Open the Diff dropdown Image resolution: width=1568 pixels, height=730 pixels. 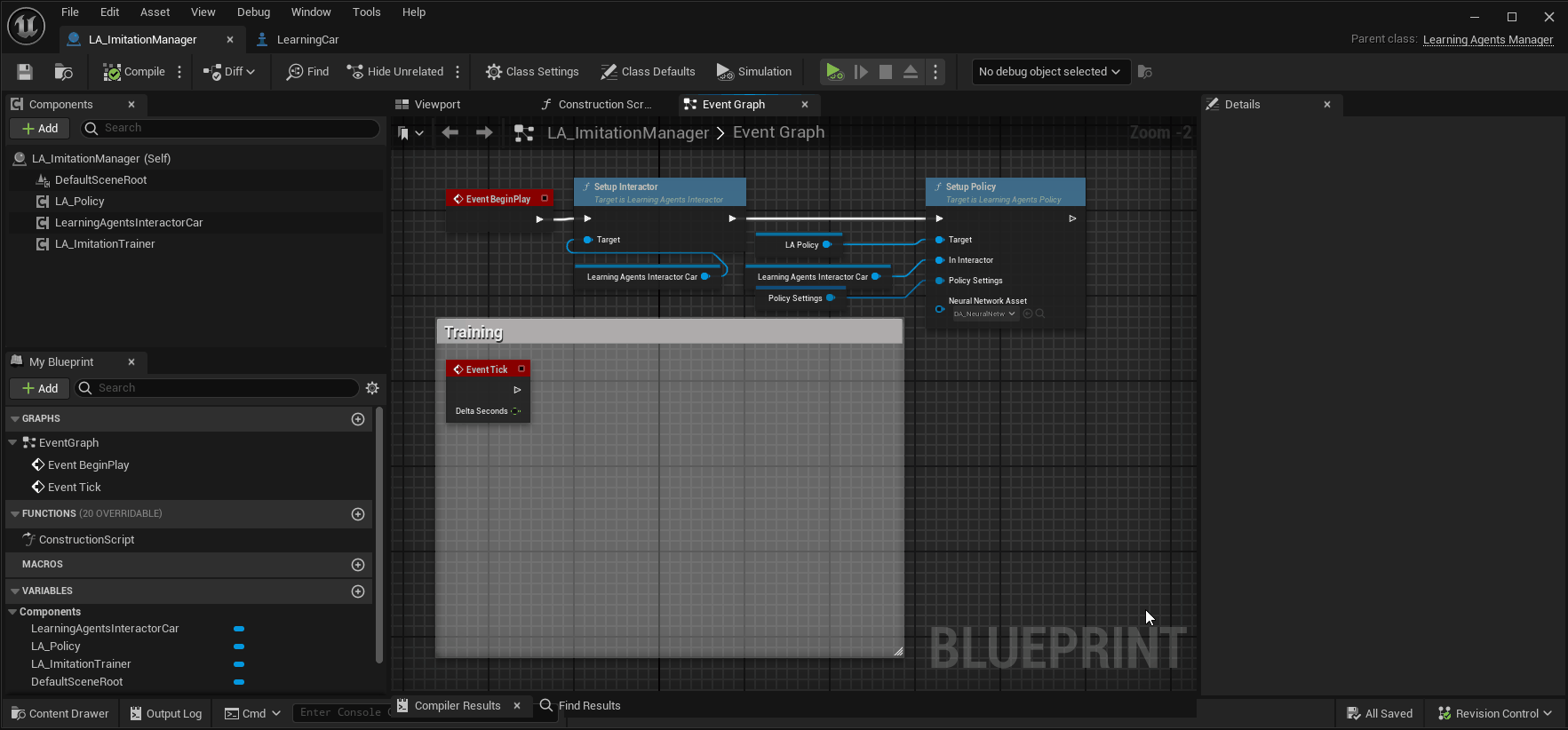coord(229,72)
